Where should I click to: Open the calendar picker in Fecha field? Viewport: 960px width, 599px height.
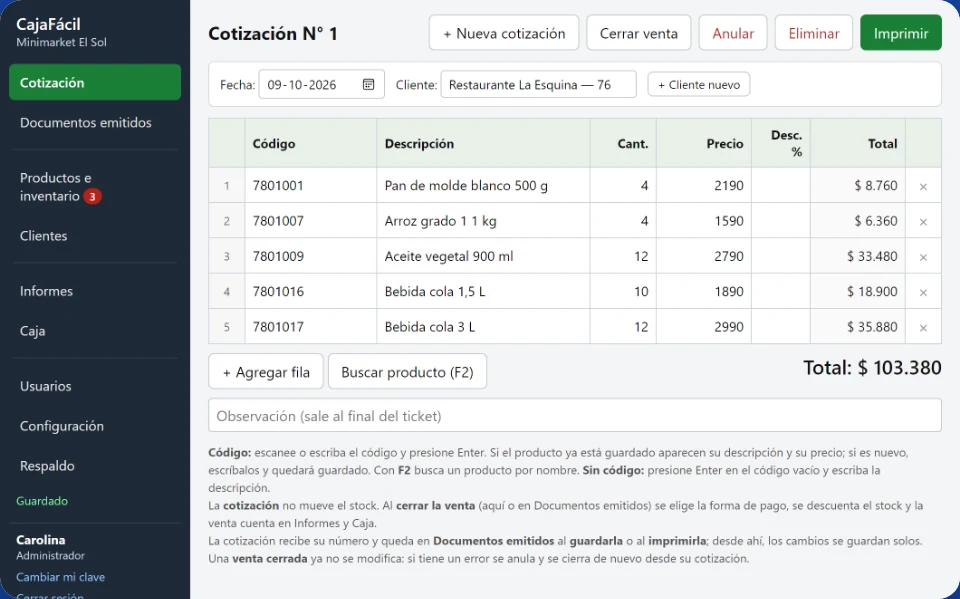(368, 85)
